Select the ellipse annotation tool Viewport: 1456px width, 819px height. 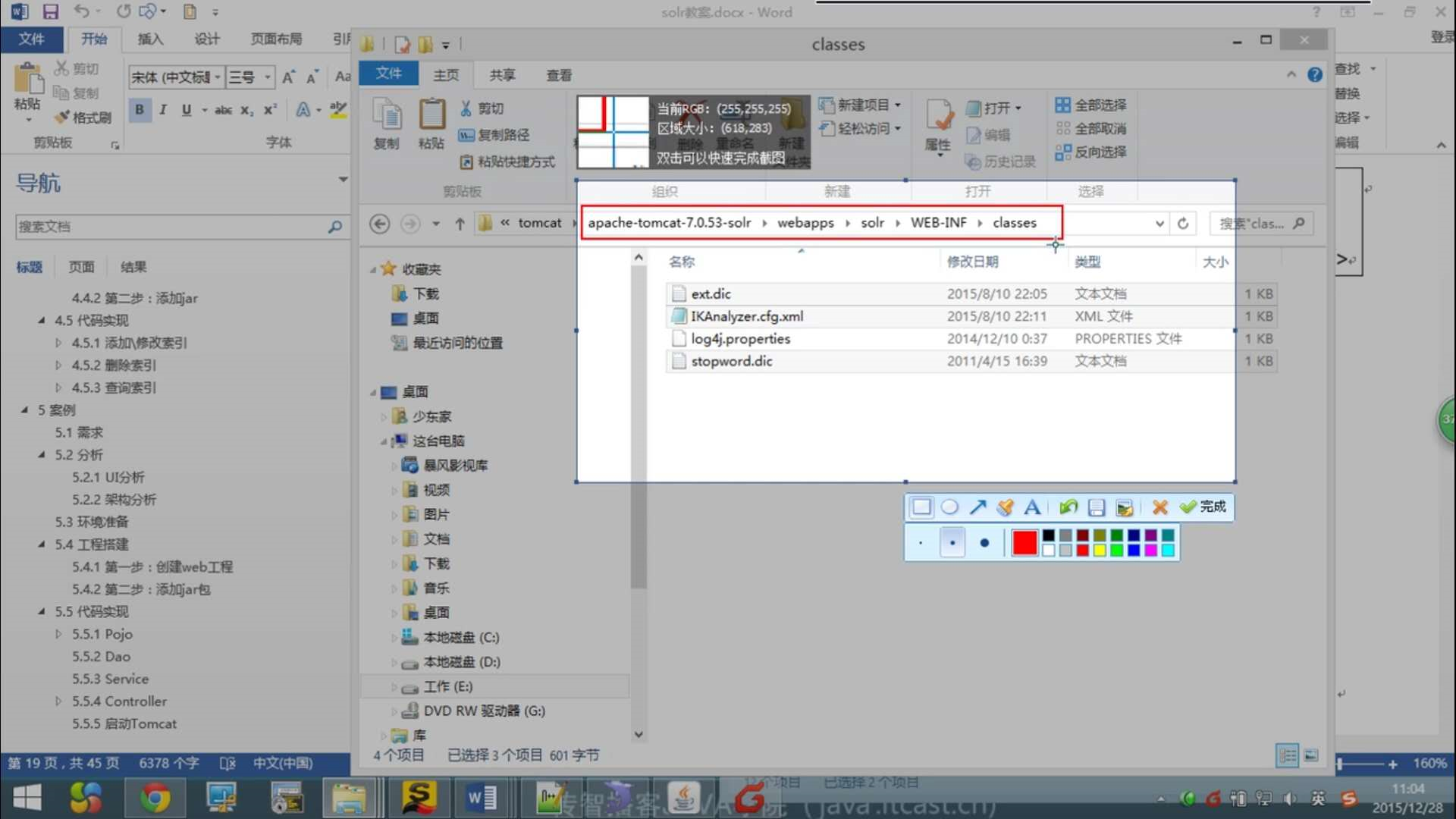949,507
